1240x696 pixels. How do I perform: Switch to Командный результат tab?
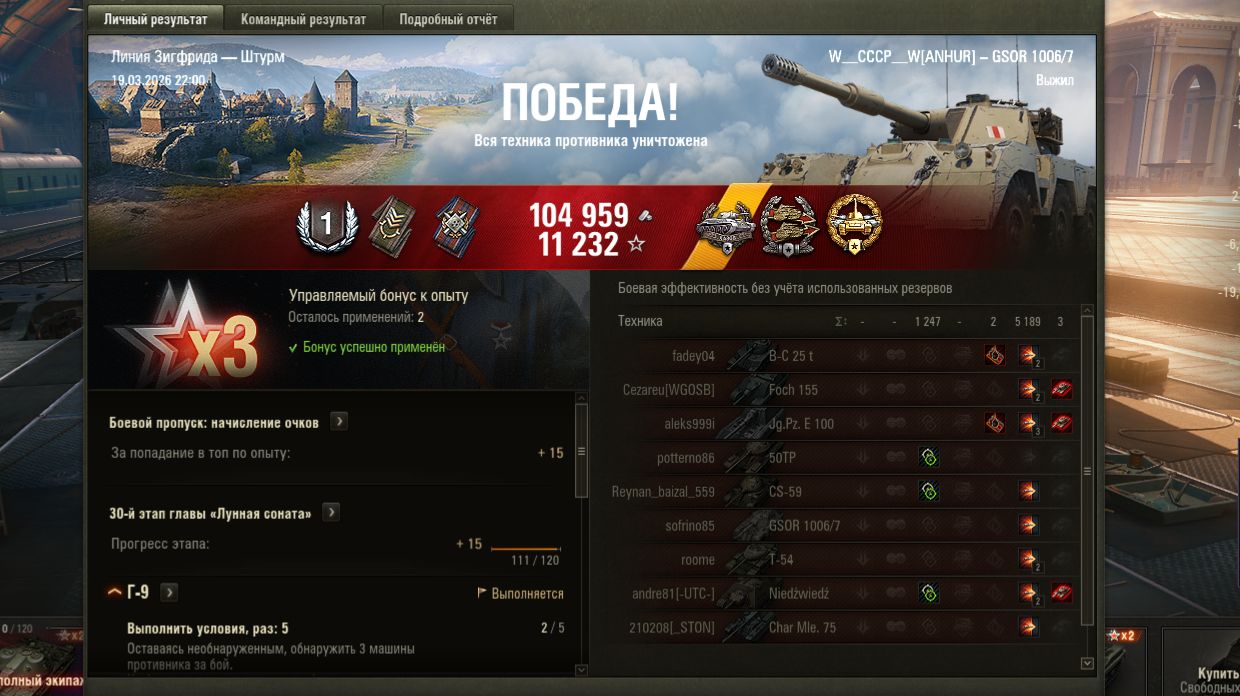point(303,19)
